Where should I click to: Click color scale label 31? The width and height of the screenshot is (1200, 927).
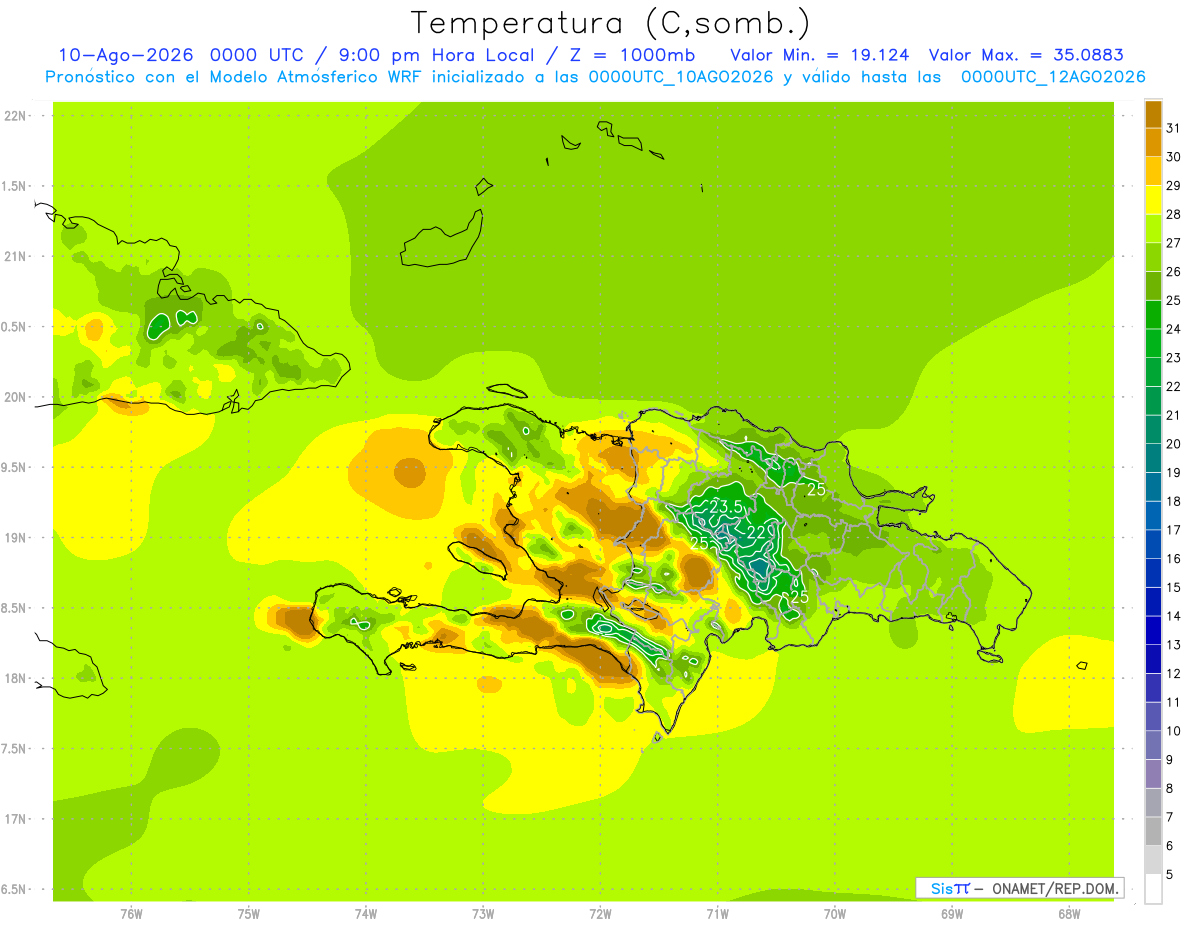point(1174,128)
